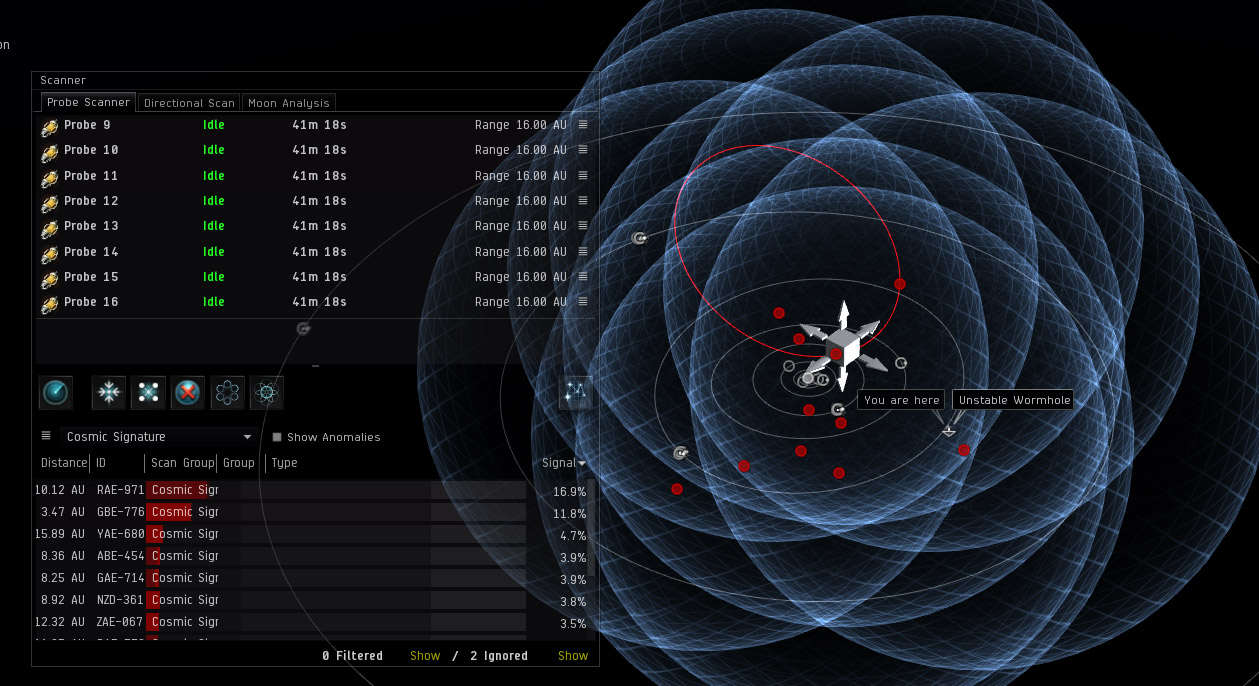Select the YAE-680 signature row
1259x686 pixels.
coord(311,534)
